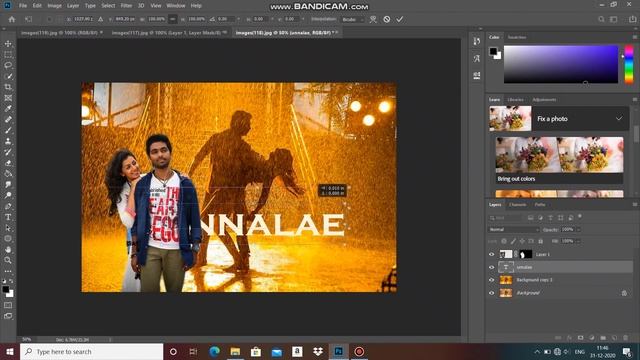
Task: Switch to the Libraries tab
Action: (515, 100)
